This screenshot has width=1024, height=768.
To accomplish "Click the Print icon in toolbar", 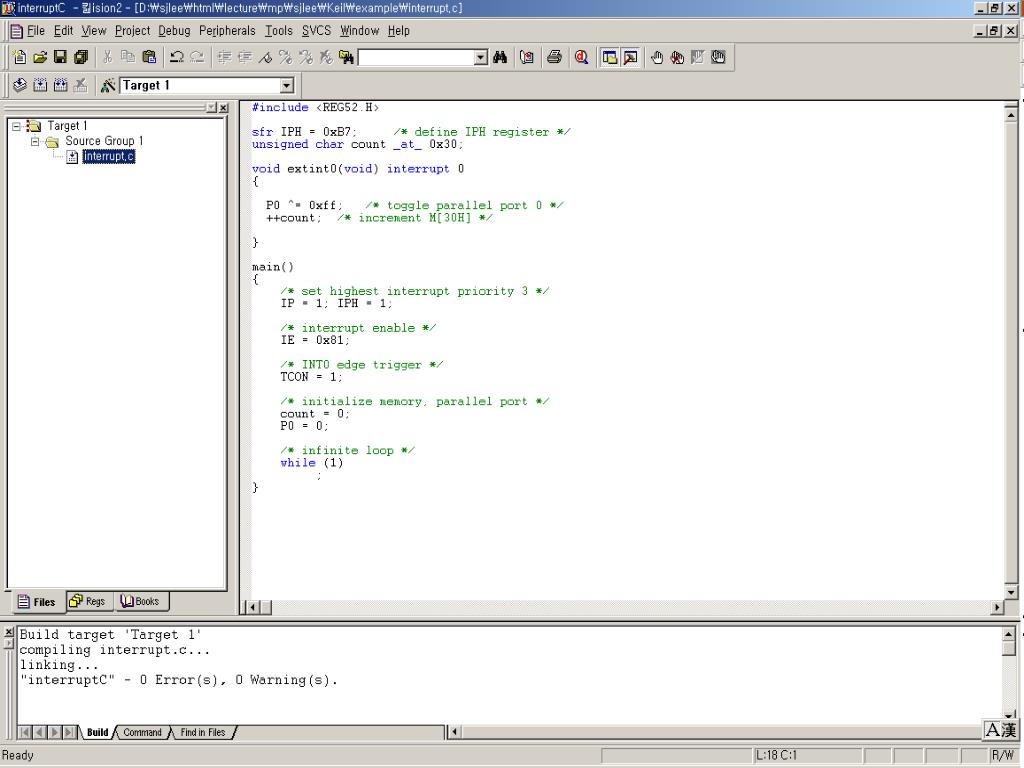I will pos(554,58).
